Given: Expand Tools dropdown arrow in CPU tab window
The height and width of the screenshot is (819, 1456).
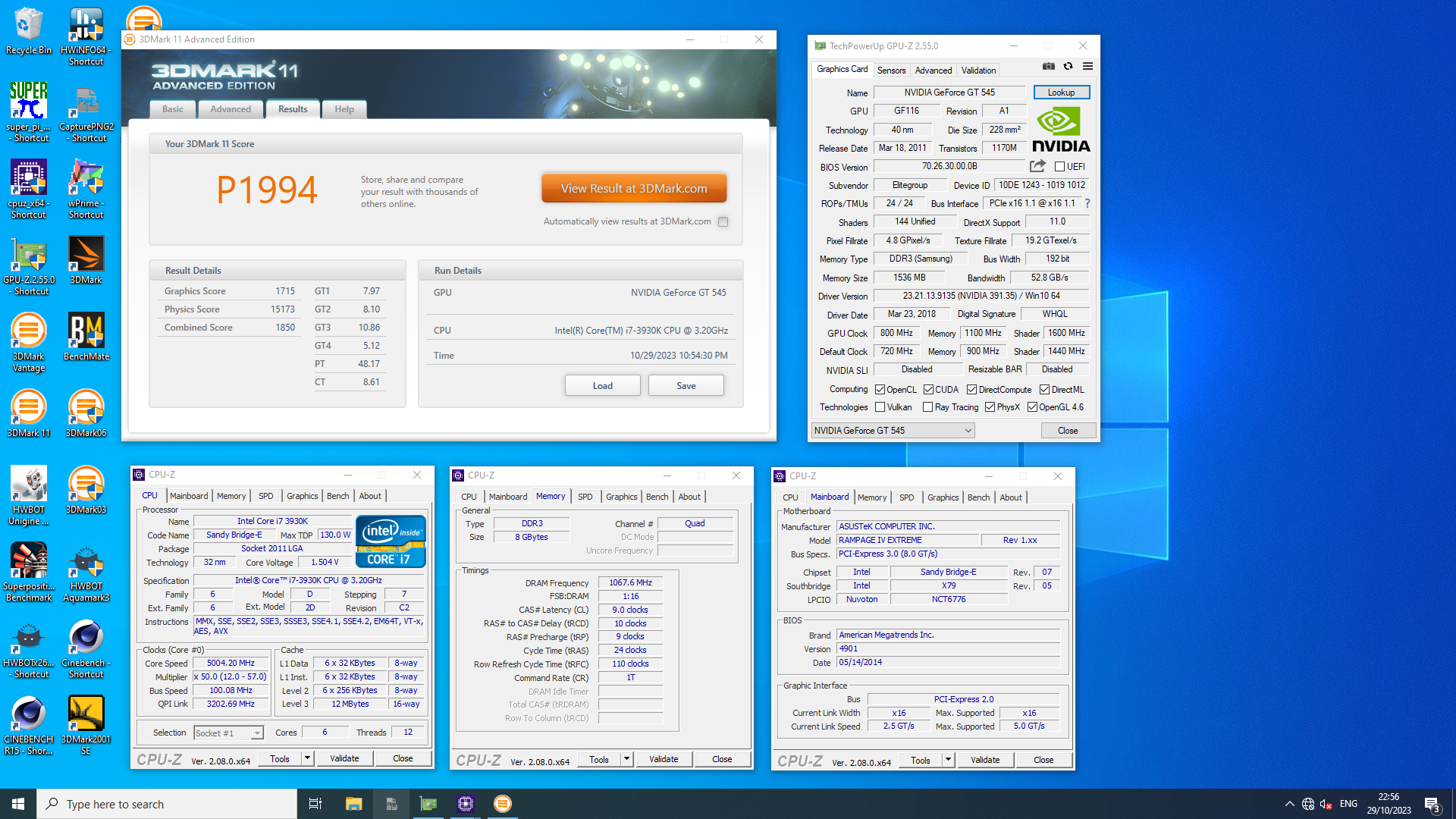Looking at the screenshot, I should click(x=307, y=758).
